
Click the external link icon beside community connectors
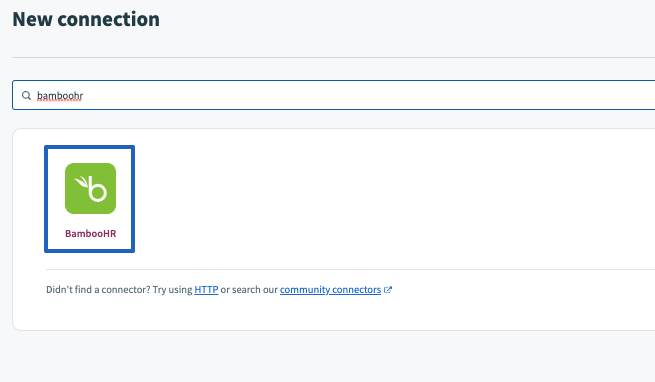tap(388, 290)
